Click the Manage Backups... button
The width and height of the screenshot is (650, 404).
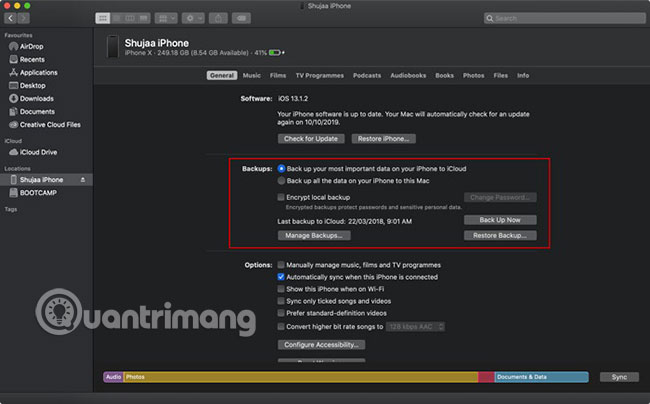pos(314,235)
